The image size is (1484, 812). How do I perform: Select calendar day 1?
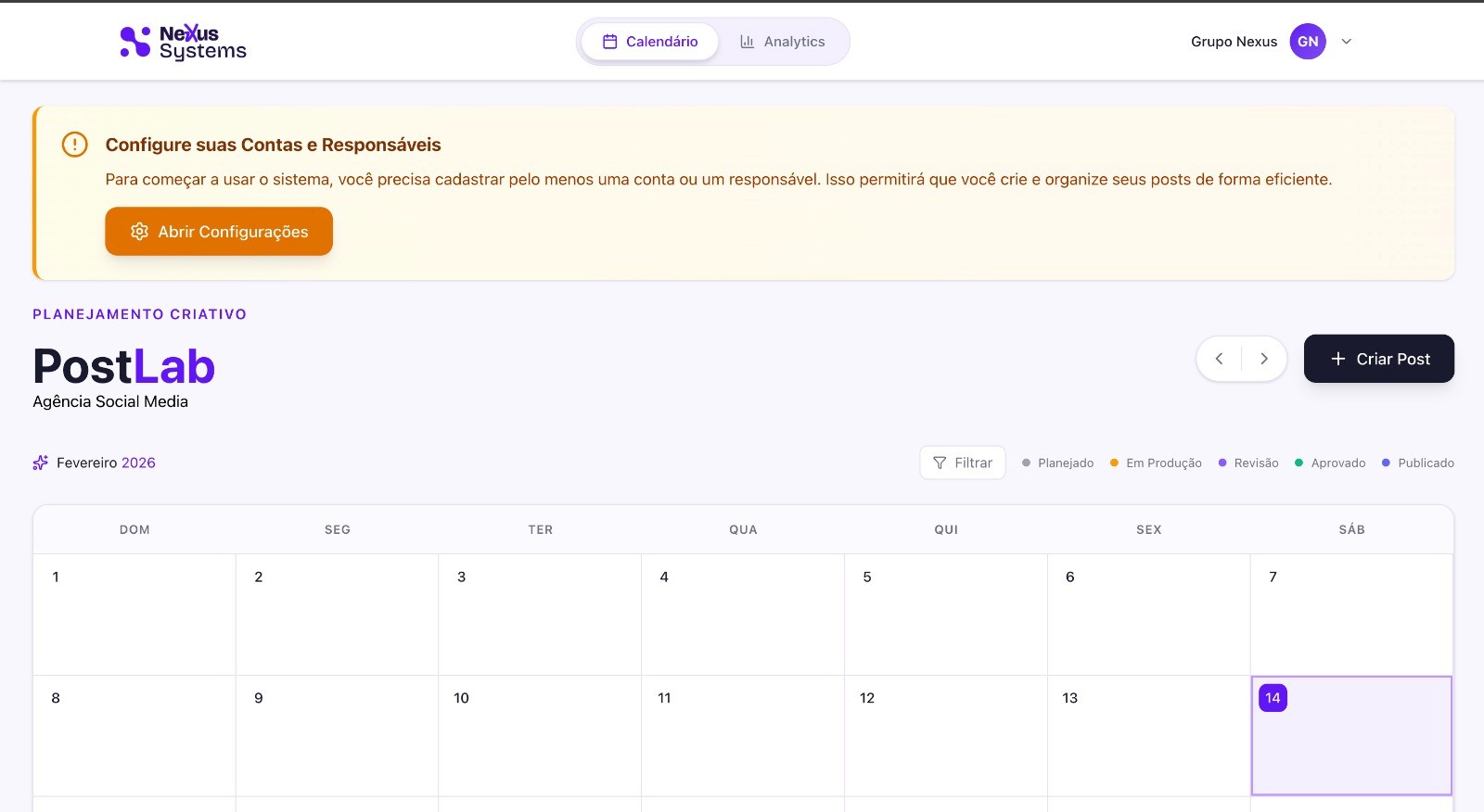coord(134,615)
